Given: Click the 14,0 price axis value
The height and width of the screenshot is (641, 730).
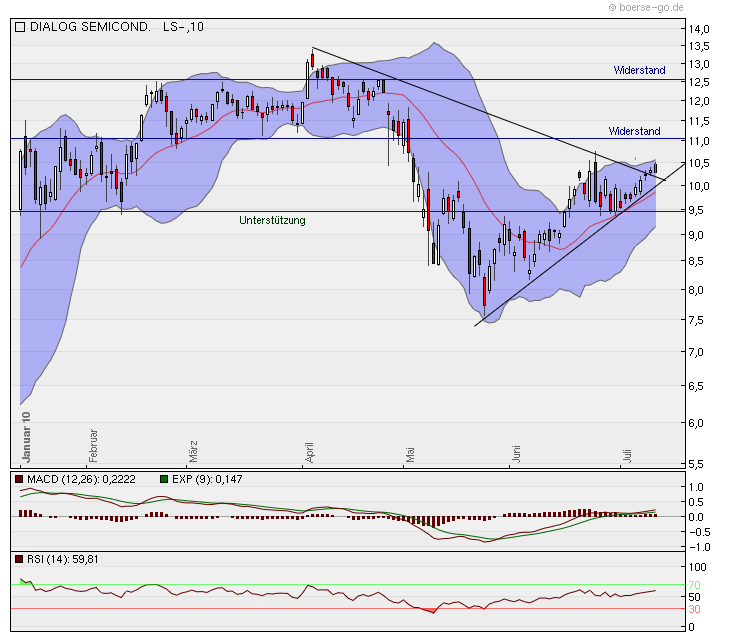Looking at the screenshot, I should [x=699, y=29].
